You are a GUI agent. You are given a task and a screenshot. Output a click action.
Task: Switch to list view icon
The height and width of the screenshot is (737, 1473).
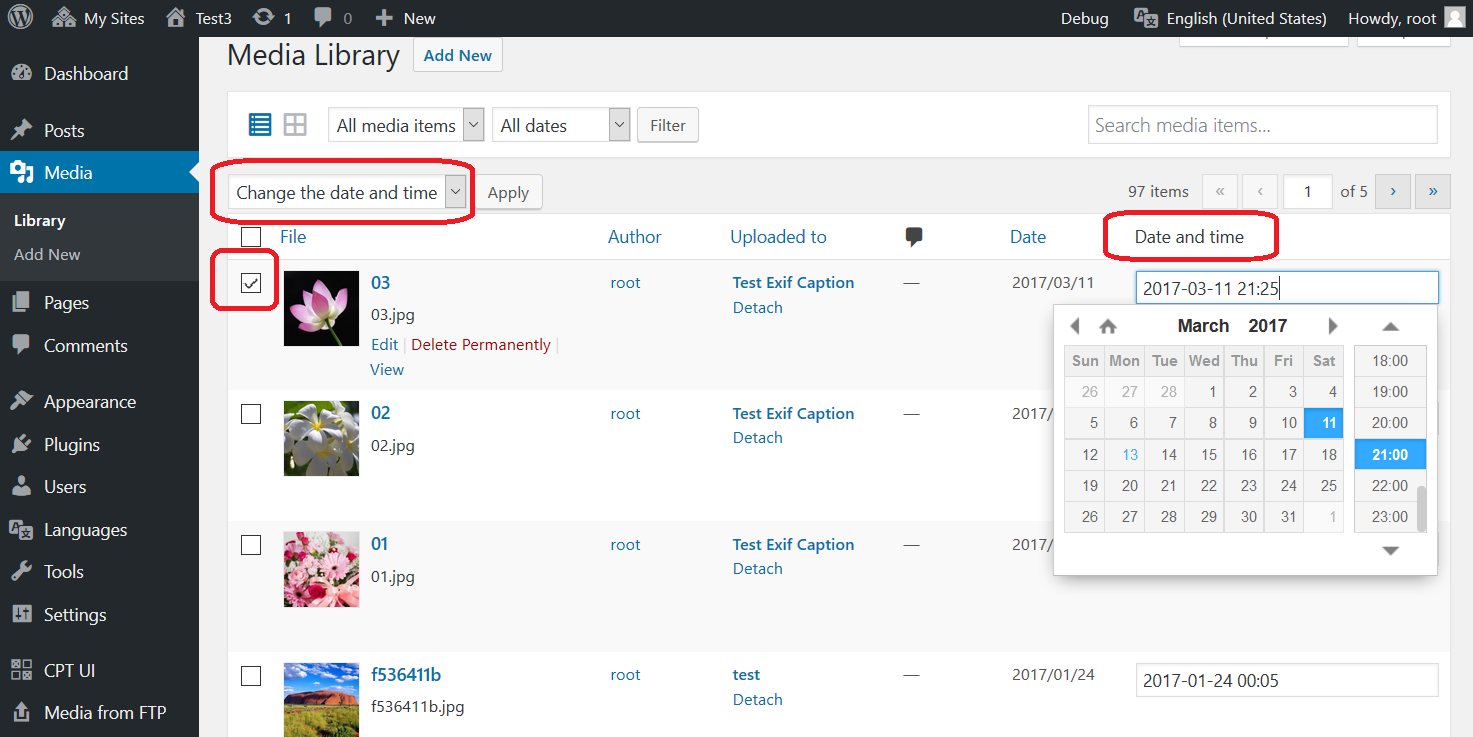pyautogui.click(x=260, y=125)
